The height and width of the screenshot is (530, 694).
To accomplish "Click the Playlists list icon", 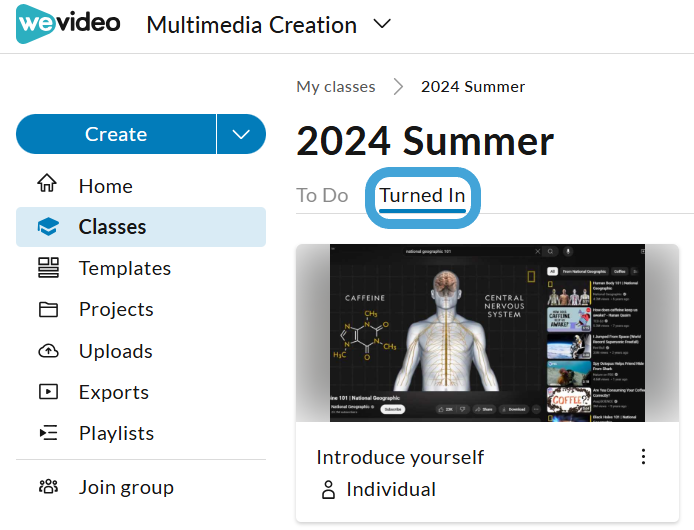I will 48,433.
